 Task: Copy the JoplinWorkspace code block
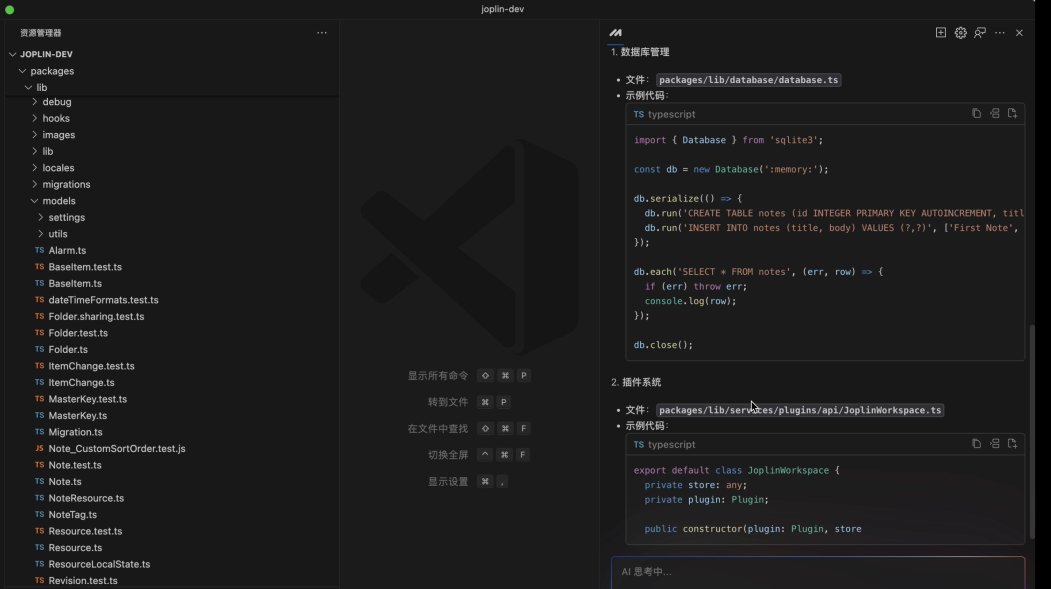(x=976, y=444)
